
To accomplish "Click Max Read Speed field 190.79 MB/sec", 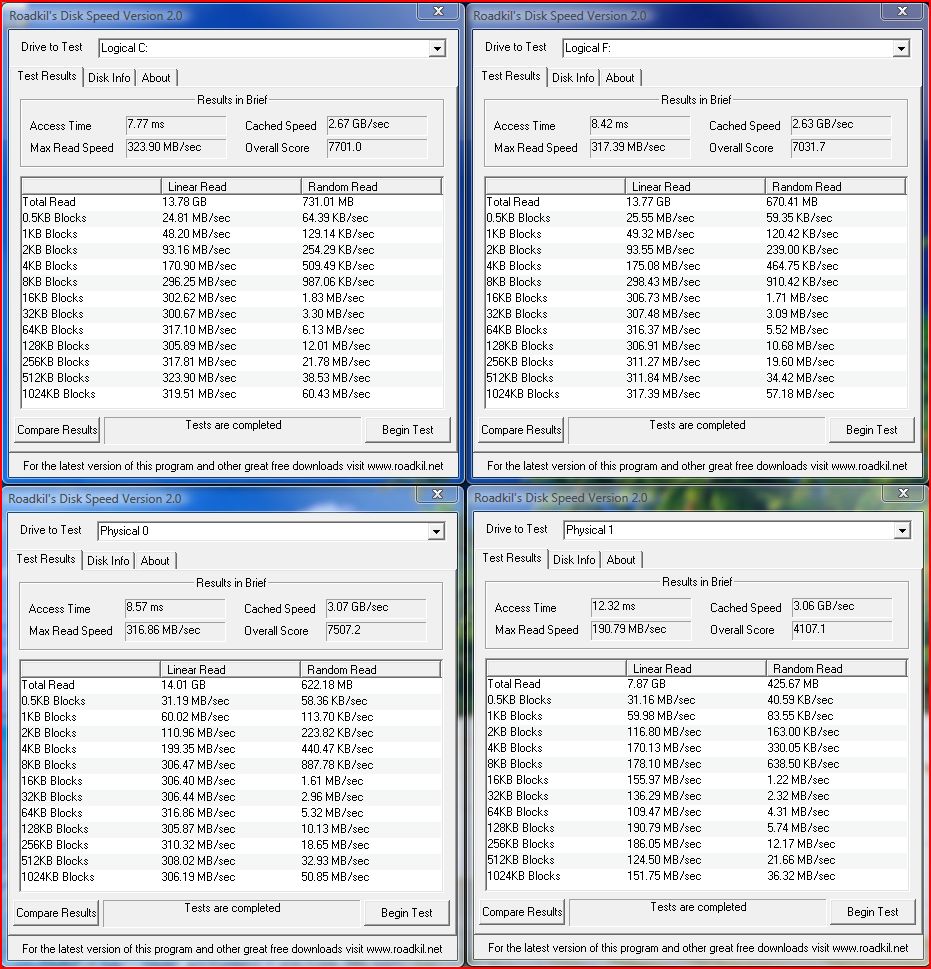I will [641, 630].
